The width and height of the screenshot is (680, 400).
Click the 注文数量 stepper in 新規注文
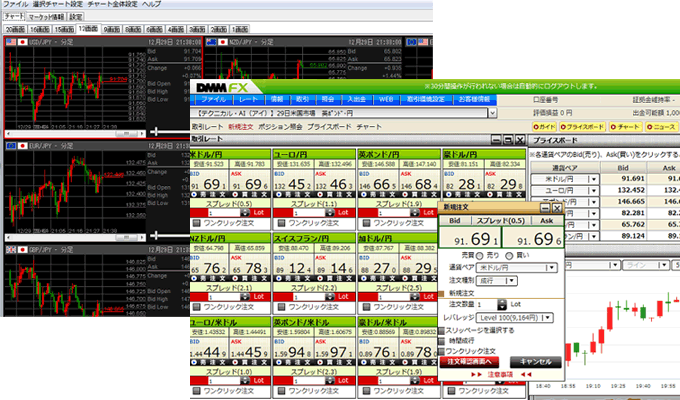[502, 305]
